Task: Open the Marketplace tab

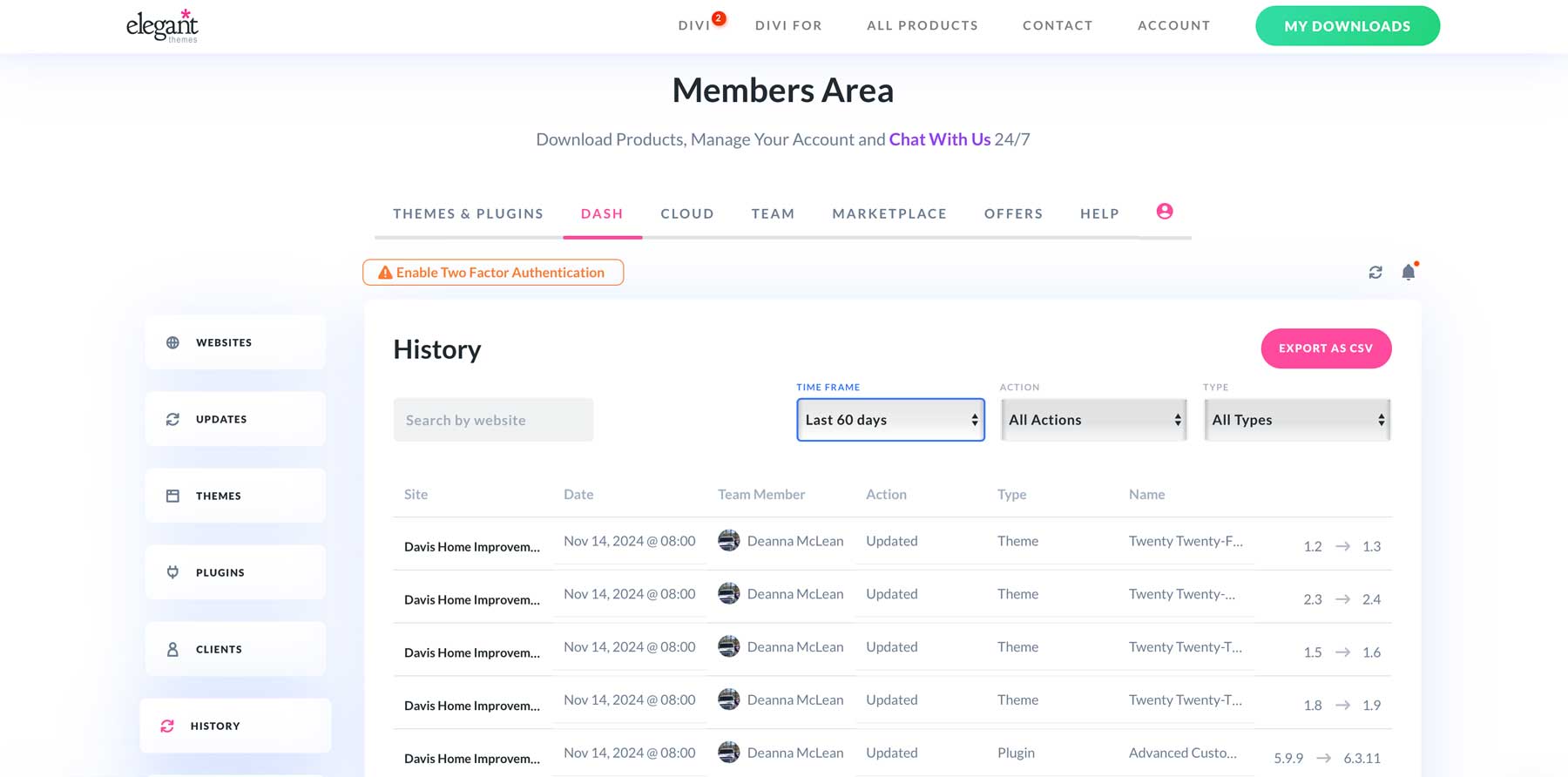Action: 889,213
